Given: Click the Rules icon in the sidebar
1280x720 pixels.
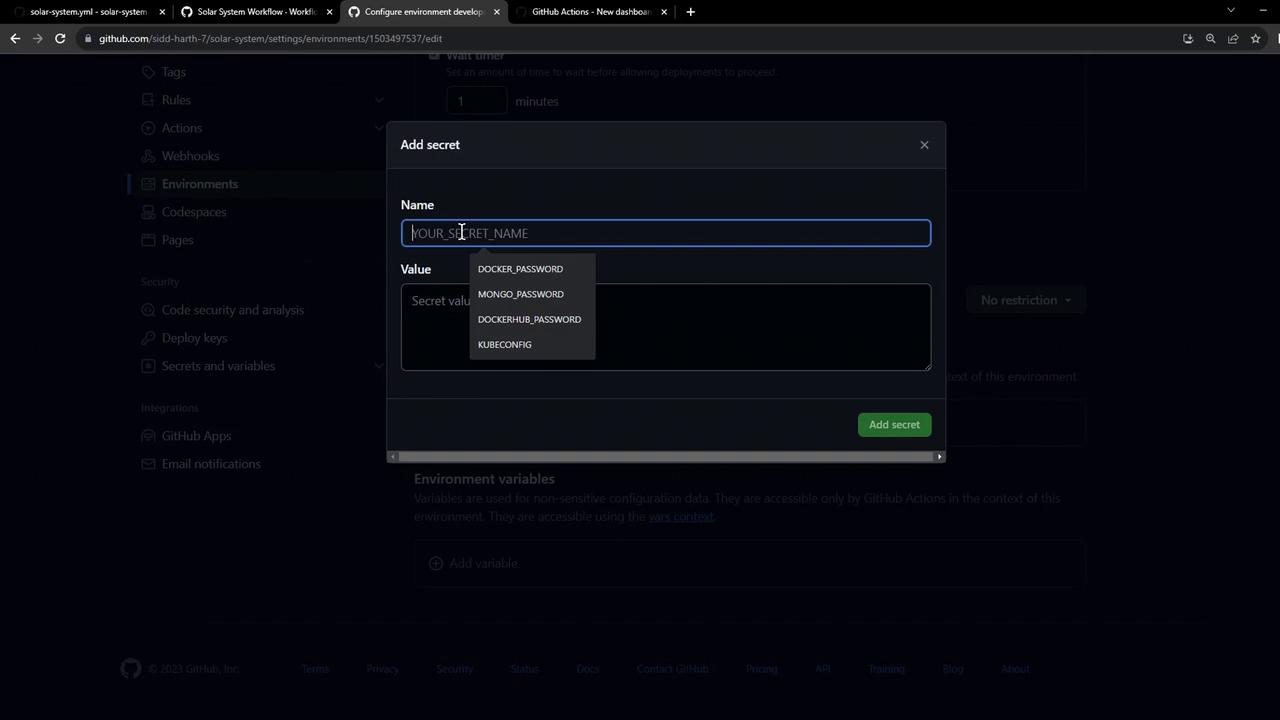Looking at the screenshot, I should pyautogui.click(x=149, y=100).
